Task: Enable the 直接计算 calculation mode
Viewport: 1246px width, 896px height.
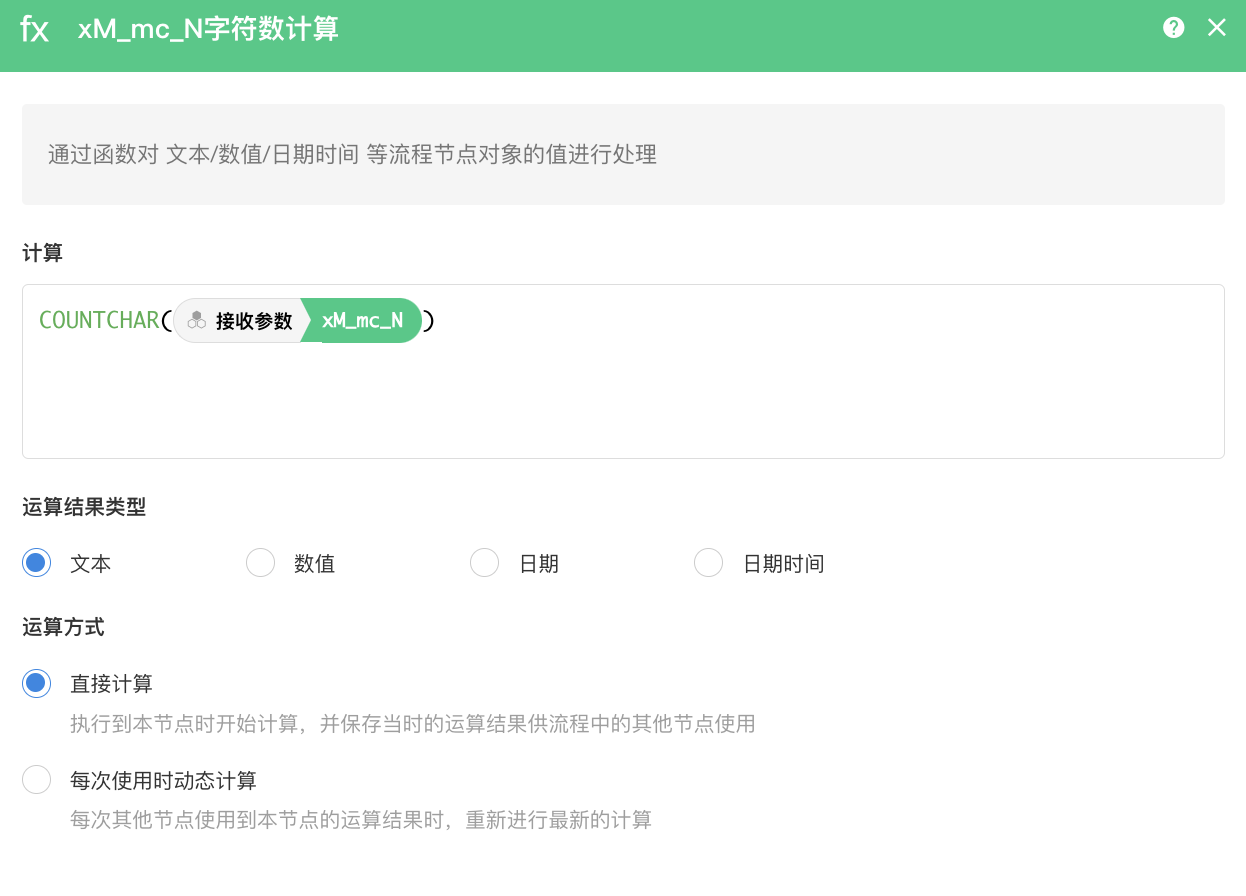Action: pos(37,684)
